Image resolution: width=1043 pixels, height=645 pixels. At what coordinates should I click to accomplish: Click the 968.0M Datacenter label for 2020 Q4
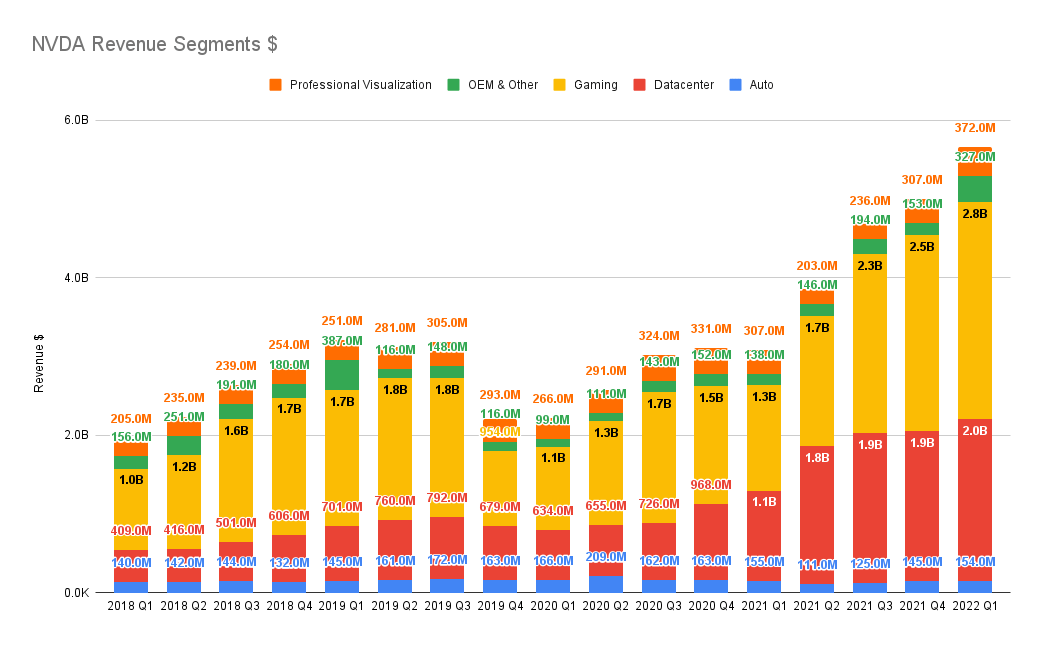[x=711, y=485]
